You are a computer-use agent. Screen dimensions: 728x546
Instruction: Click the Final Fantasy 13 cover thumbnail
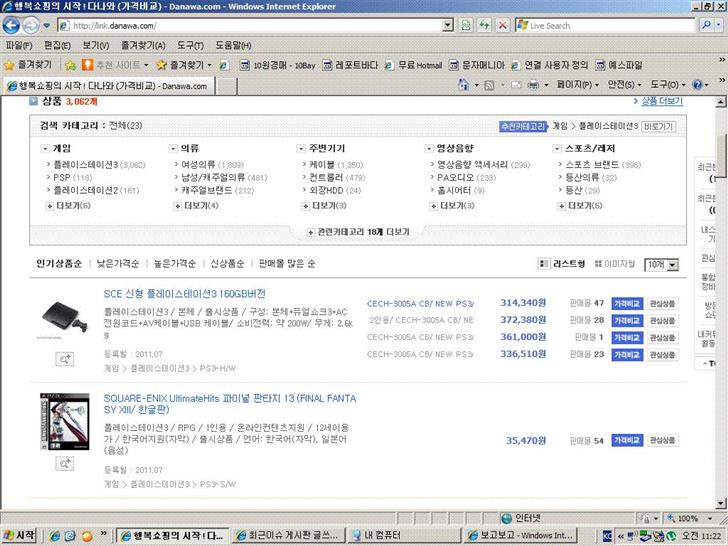[65, 422]
